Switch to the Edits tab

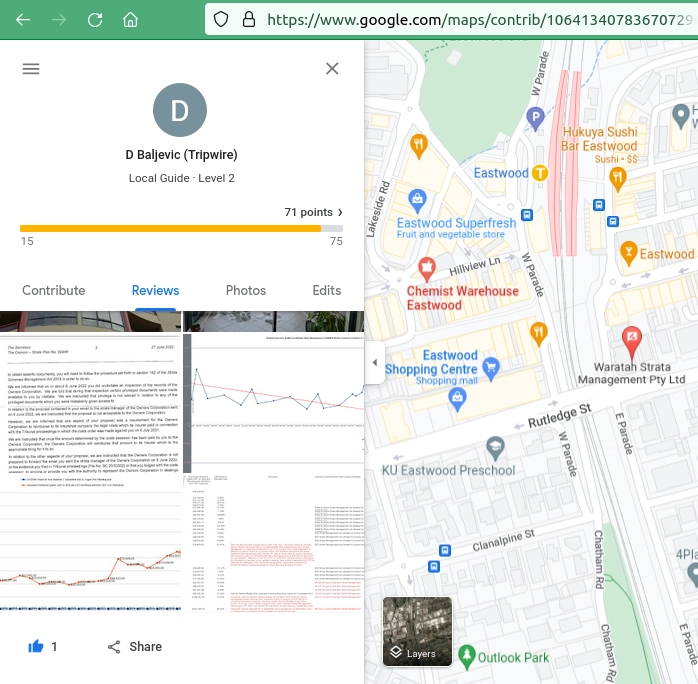point(327,291)
